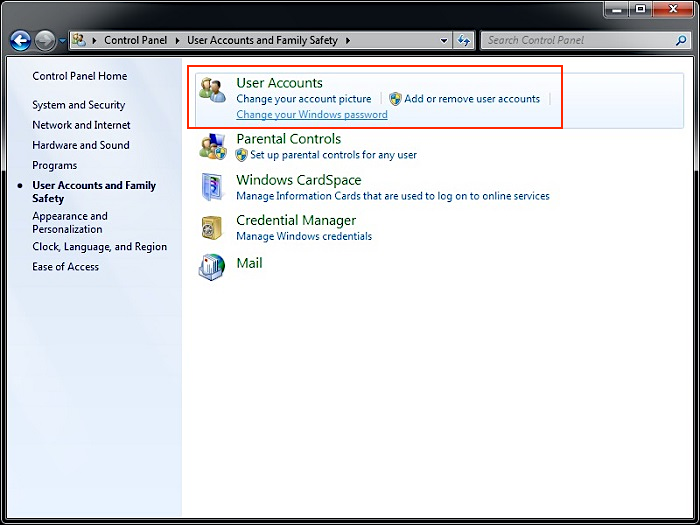Screen dimensions: 700x525
Task: Click the Windows CardSpace icon
Action: [212, 187]
